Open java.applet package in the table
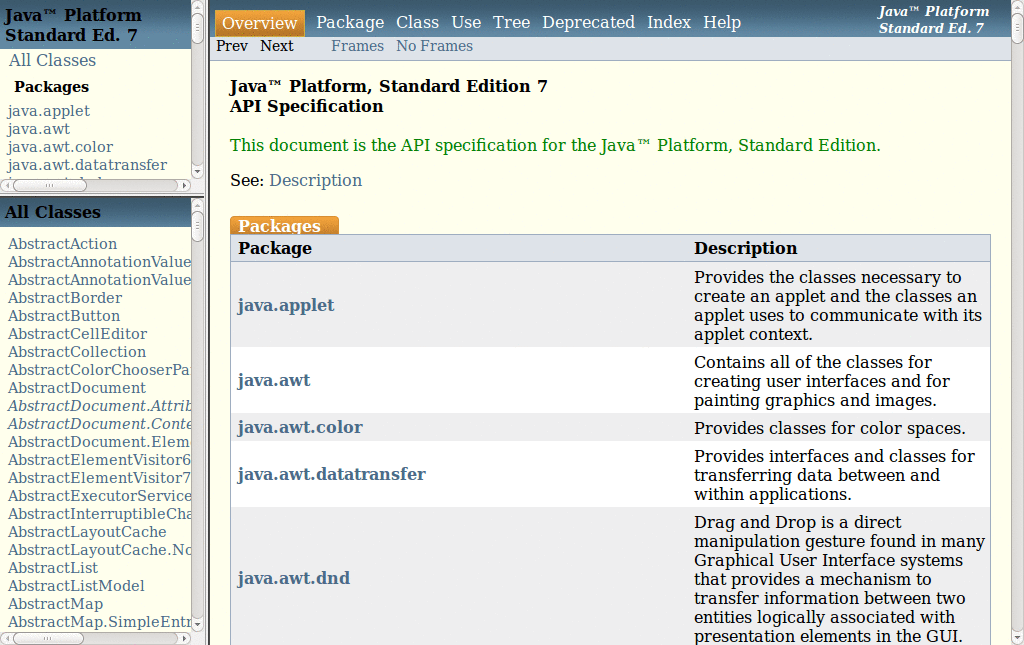The image size is (1024, 645). click(x=285, y=306)
